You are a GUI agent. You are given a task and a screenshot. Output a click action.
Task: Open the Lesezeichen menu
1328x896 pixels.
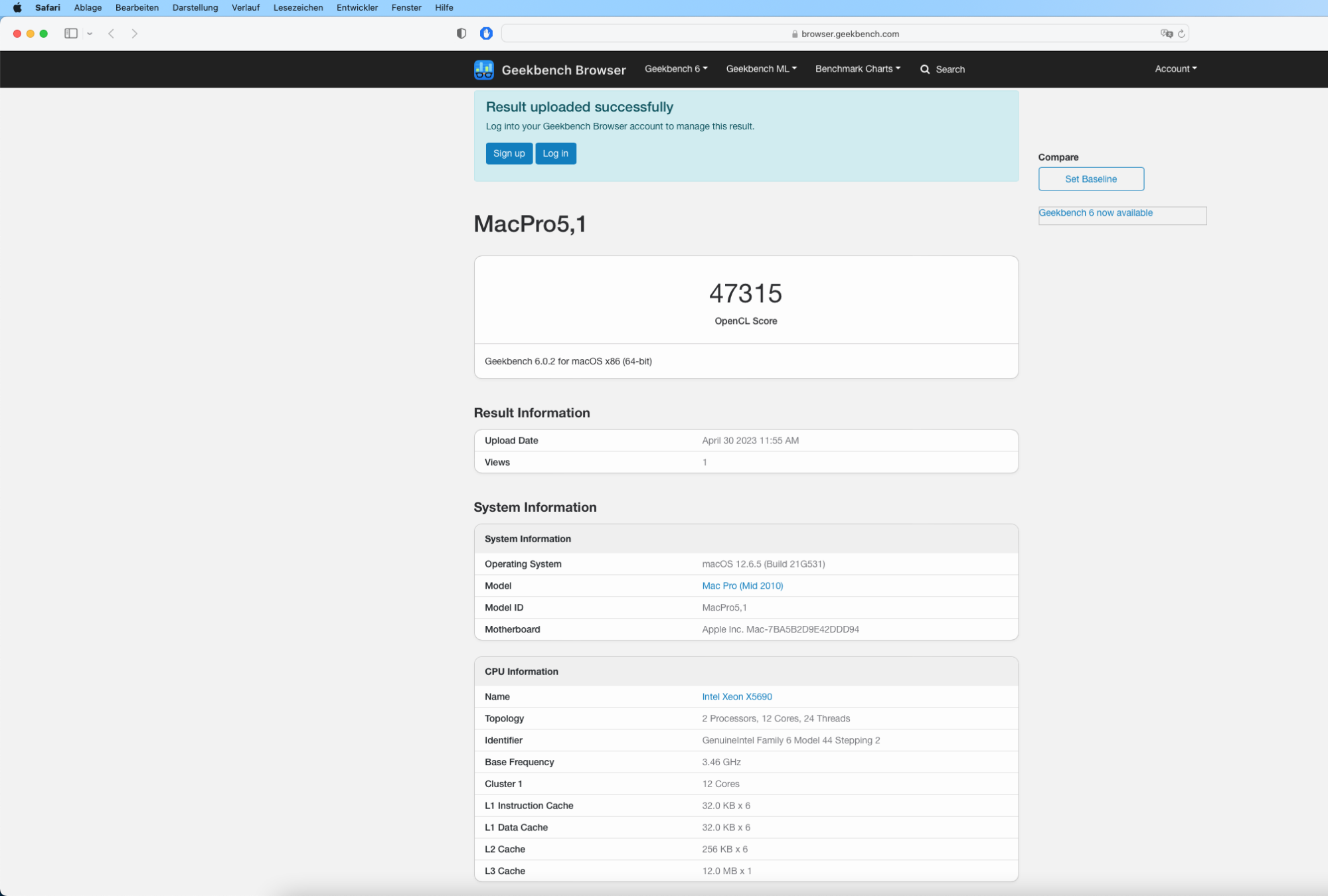pyautogui.click(x=298, y=8)
